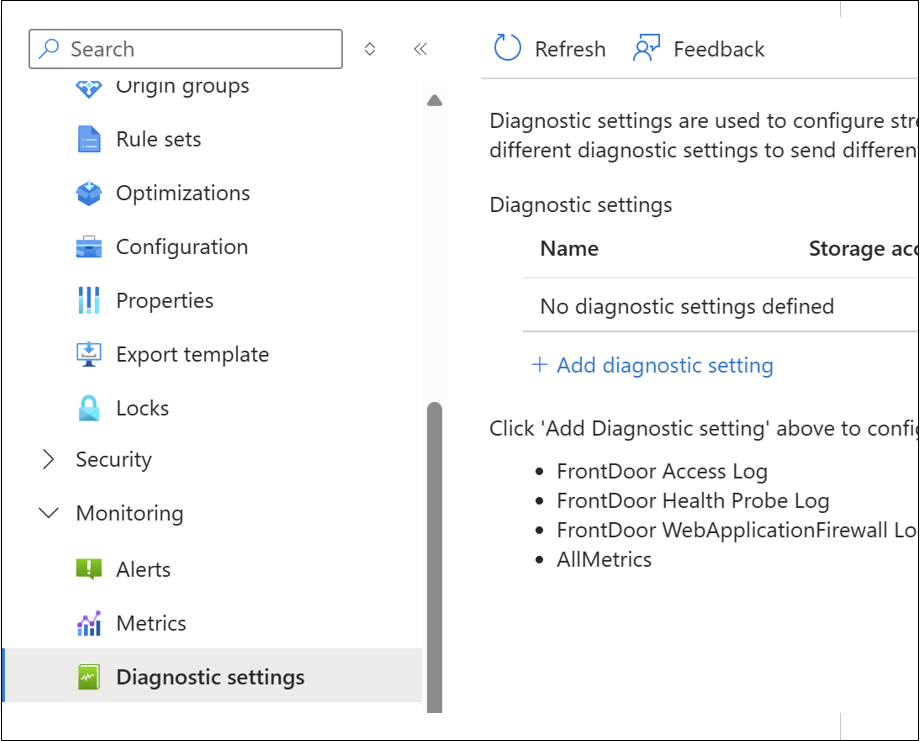Viewport: 920px width, 741px height.
Task: Click the Alerts exclamation icon
Action: click(x=89, y=570)
